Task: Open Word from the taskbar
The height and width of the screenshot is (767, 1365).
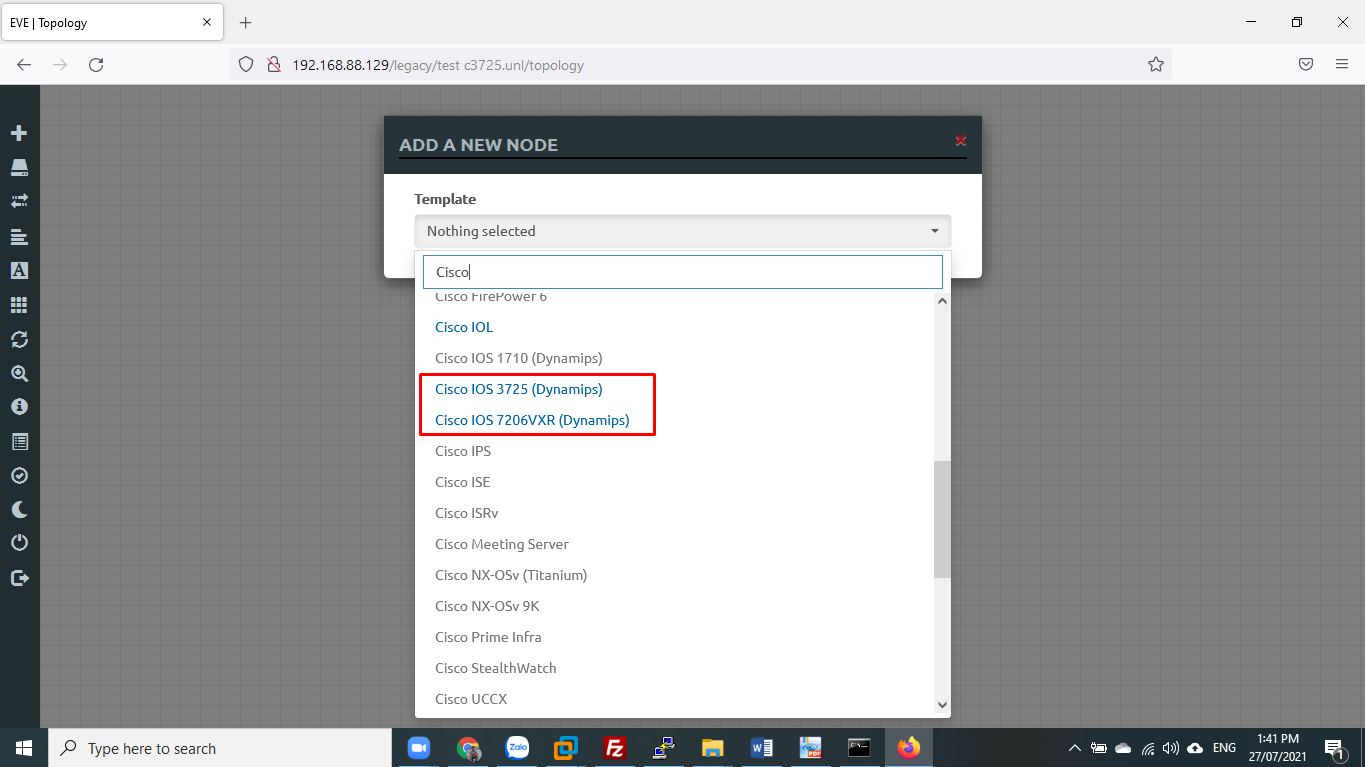Action: coord(761,748)
